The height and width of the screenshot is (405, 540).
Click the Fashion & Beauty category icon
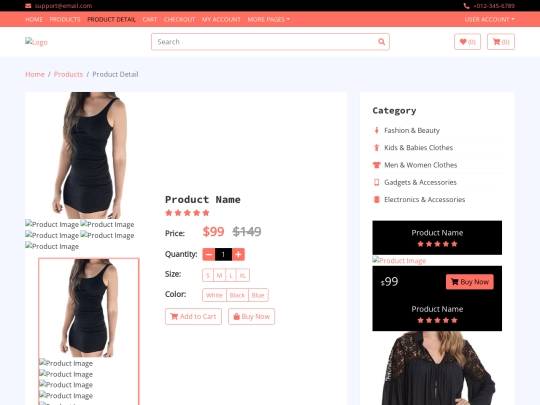click(x=376, y=130)
